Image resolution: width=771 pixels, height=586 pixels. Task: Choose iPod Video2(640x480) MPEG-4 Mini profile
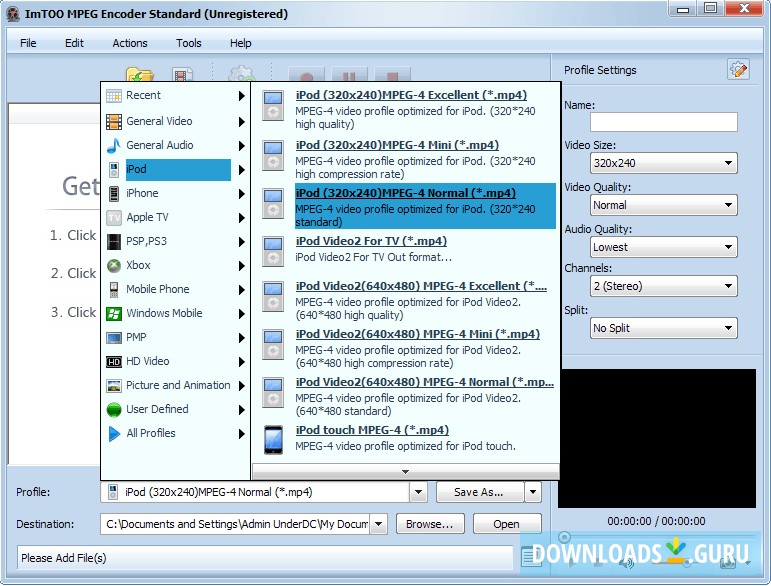click(x=417, y=334)
